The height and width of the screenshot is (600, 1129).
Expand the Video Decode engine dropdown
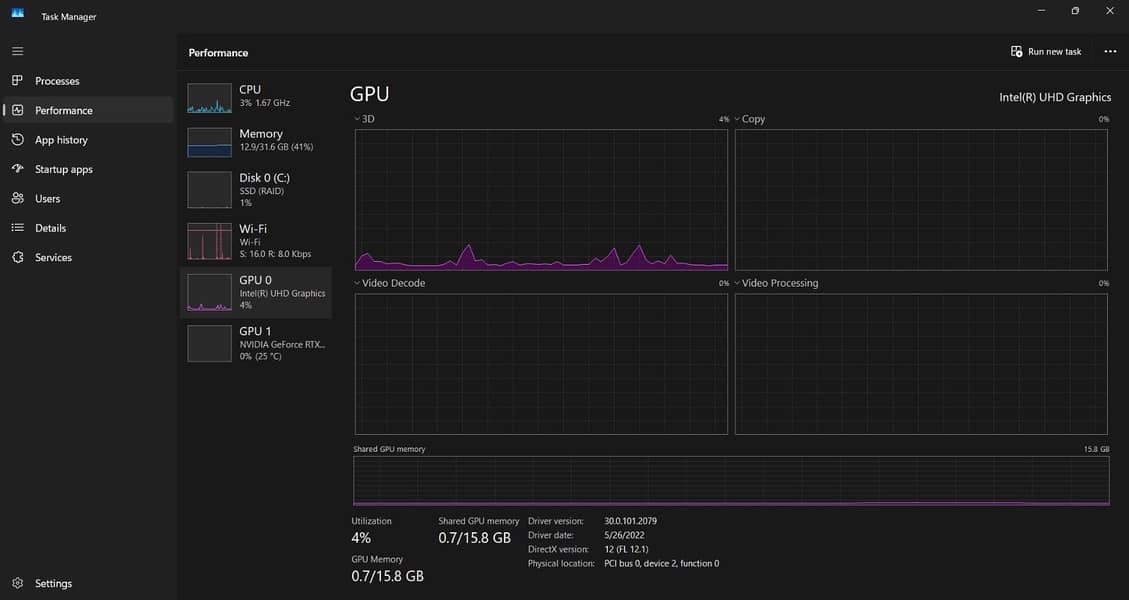pyautogui.click(x=358, y=283)
